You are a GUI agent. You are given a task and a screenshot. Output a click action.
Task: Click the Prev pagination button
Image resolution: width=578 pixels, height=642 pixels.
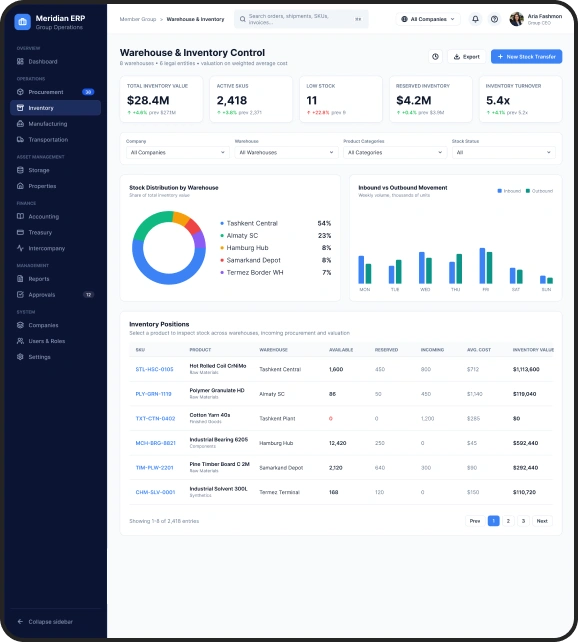coord(475,521)
